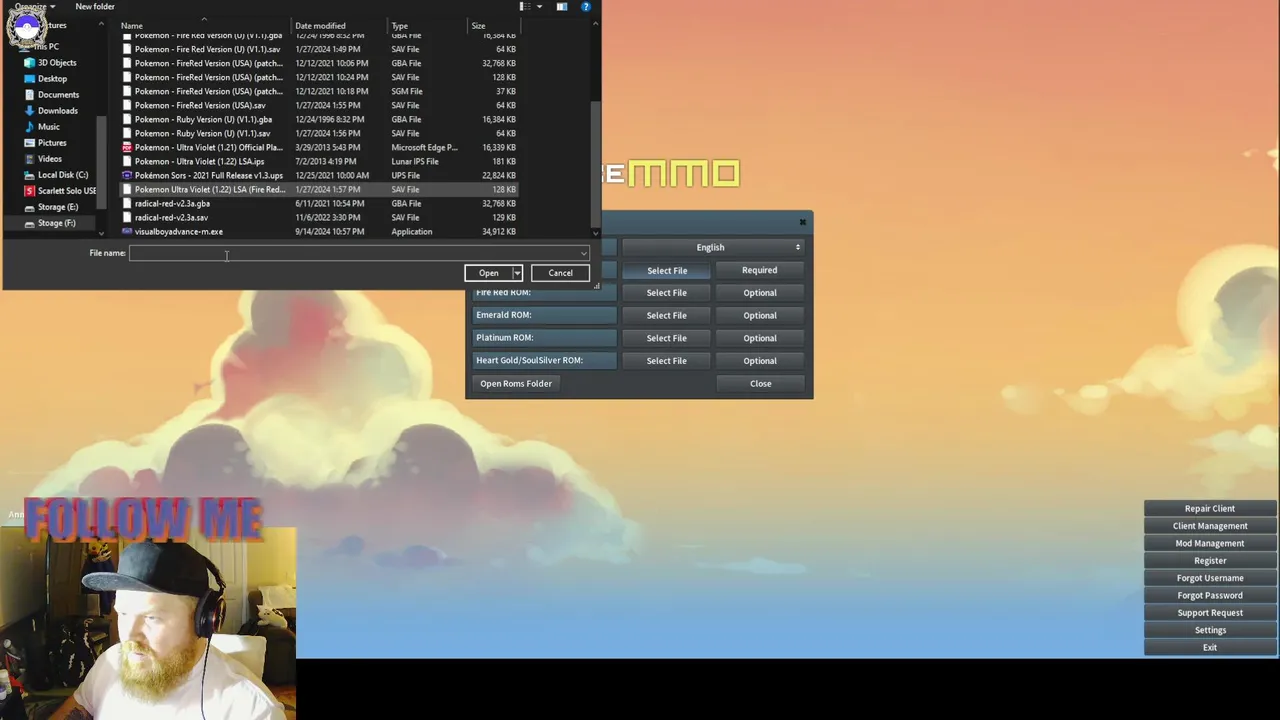Click the 3D Objects icon in the sidebar
This screenshot has height=720, width=1280.
29,63
